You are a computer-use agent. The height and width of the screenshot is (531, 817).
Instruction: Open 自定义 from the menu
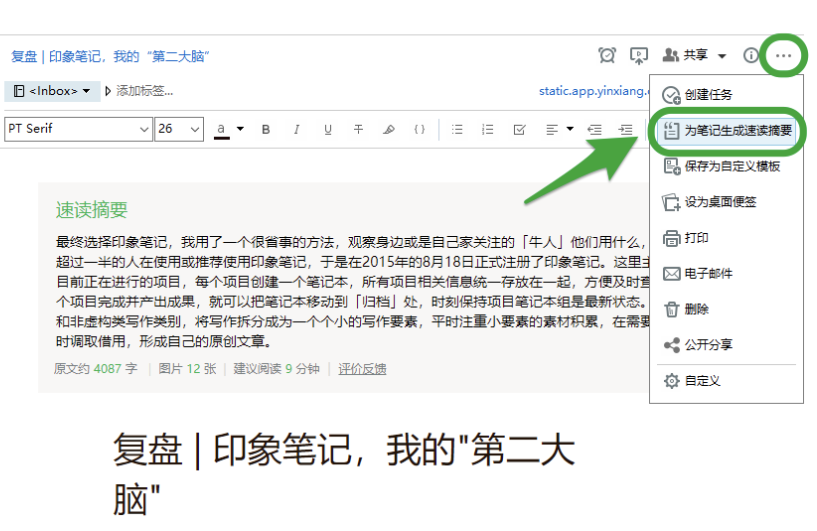(x=726, y=381)
